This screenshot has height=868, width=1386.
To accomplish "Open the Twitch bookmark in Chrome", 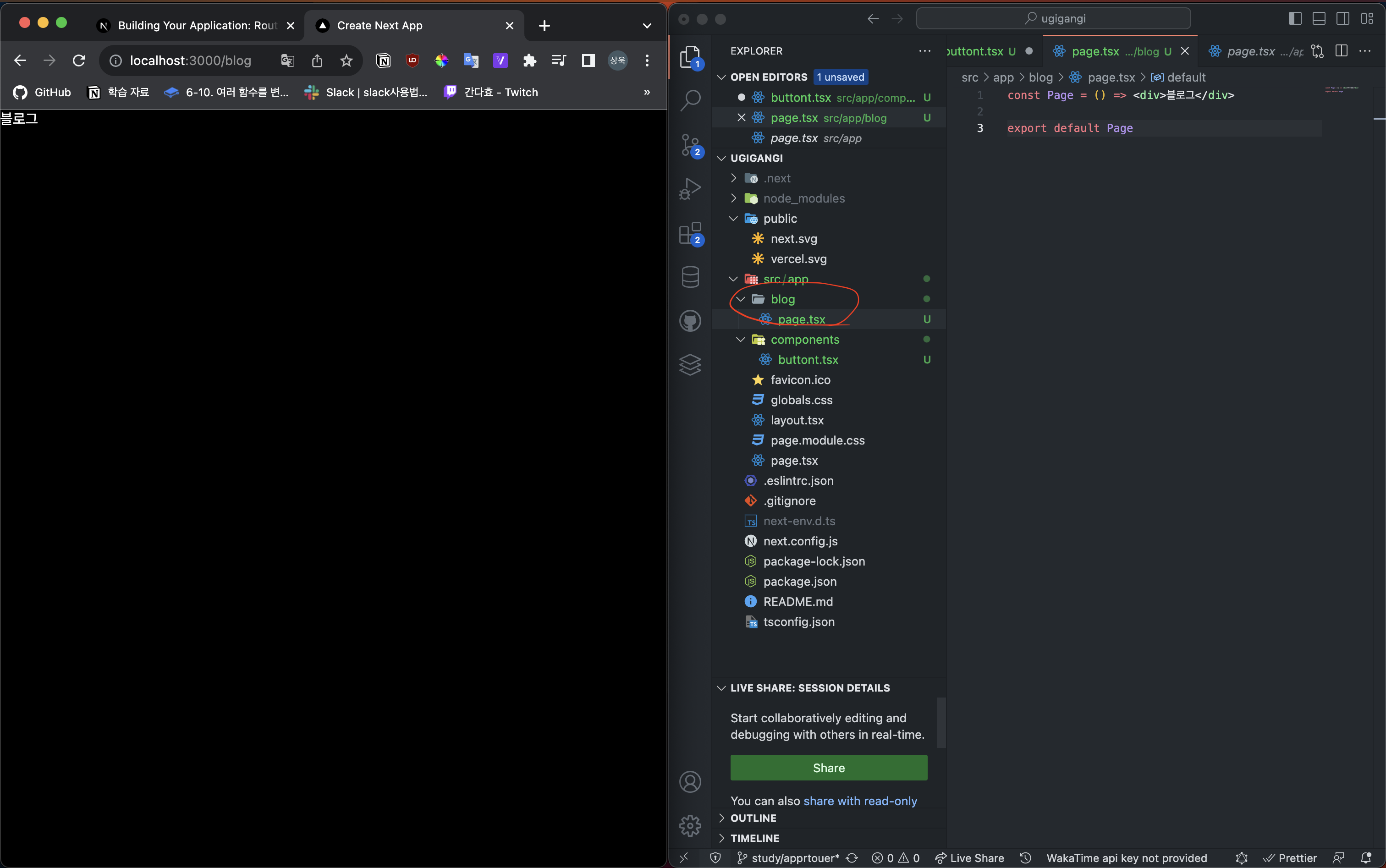I will pyautogui.click(x=491, y=92).
